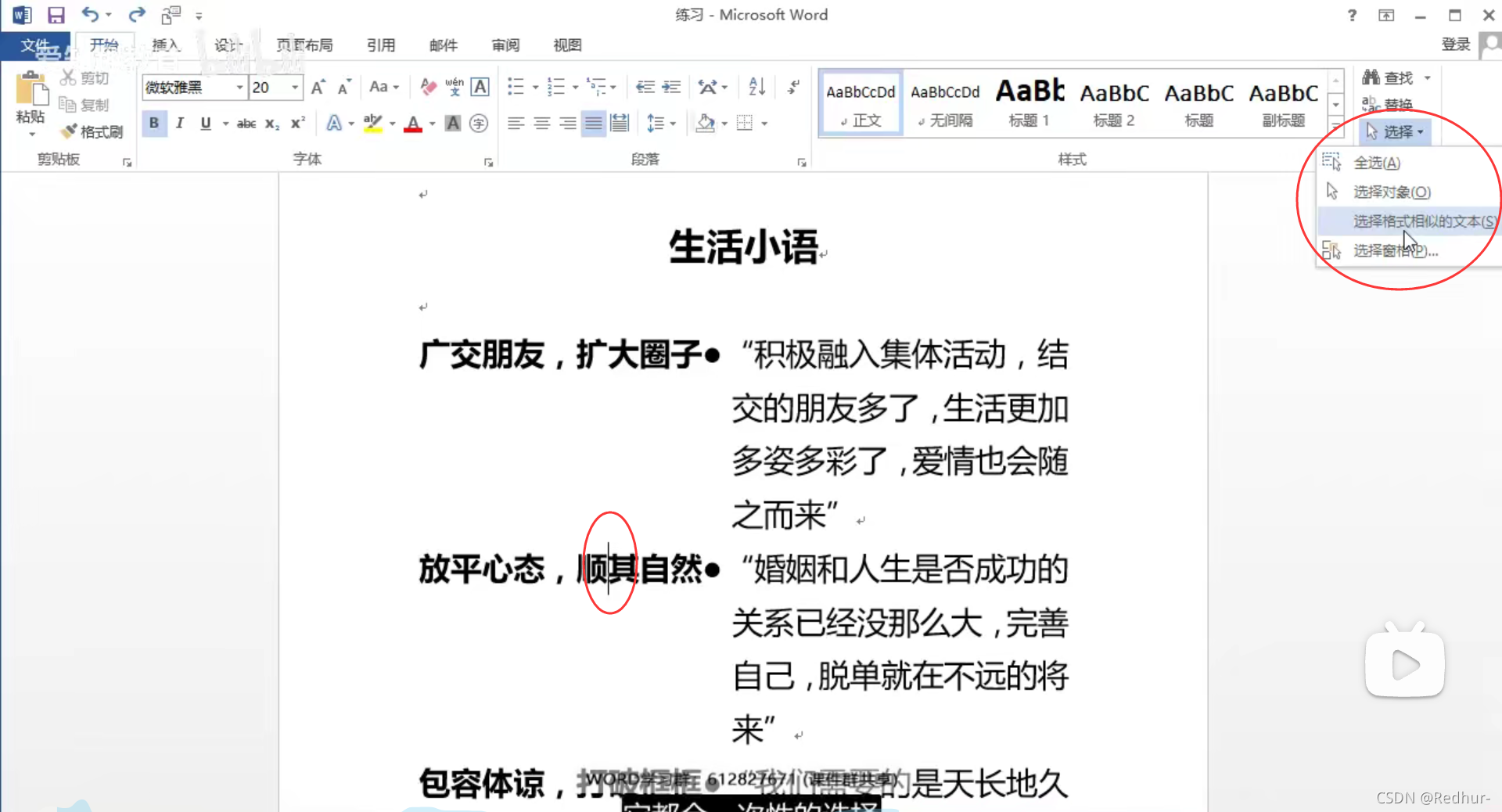Apply the 清除所有格式 (Clear Formatting) icon
1502x812 pixels.
click(x=426, y=87)
